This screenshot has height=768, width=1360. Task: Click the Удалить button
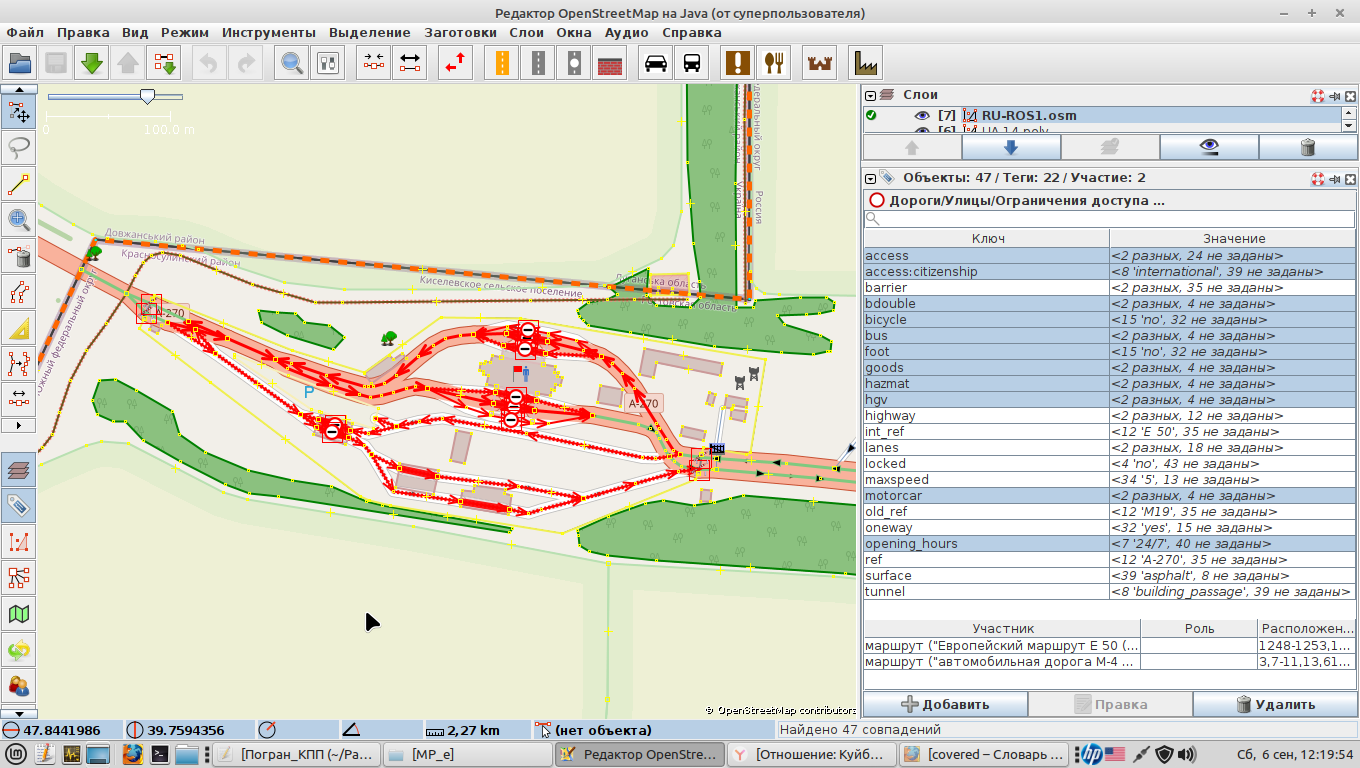coord(1275,704)
